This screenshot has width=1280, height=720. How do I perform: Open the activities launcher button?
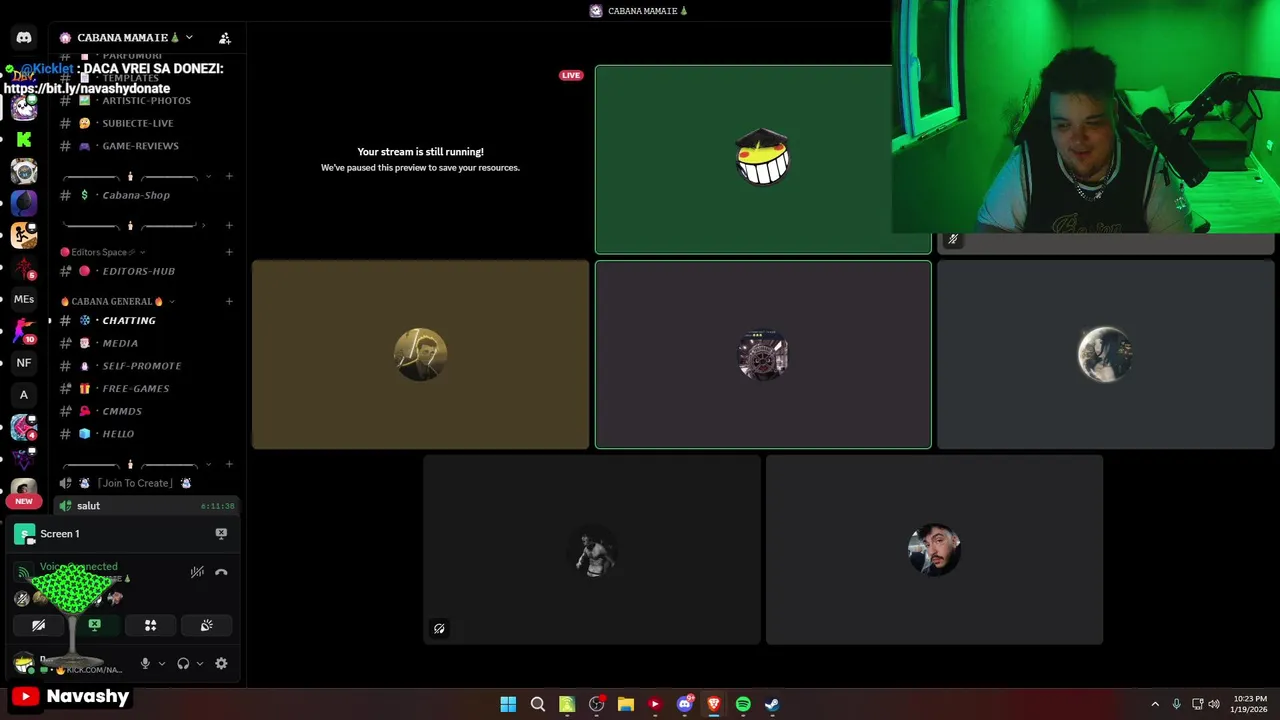(x=150, y=625)
